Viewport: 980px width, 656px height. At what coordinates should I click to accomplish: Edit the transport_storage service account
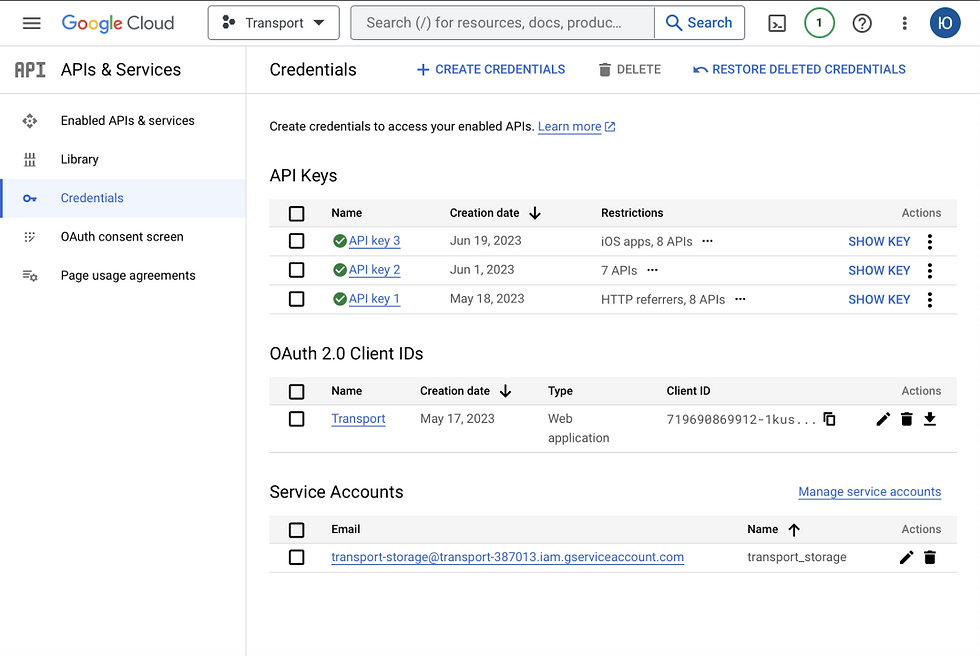pyautogui.click(x=906, y=557)
